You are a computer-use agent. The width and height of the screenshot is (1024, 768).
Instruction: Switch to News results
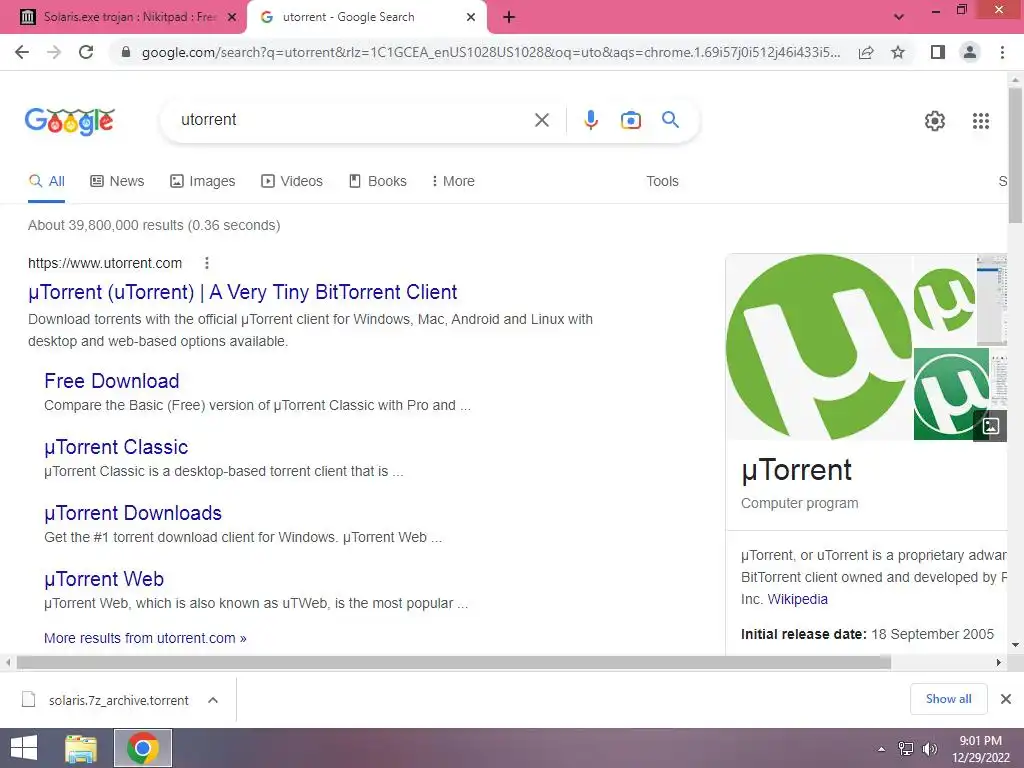(x=117, y=182)
